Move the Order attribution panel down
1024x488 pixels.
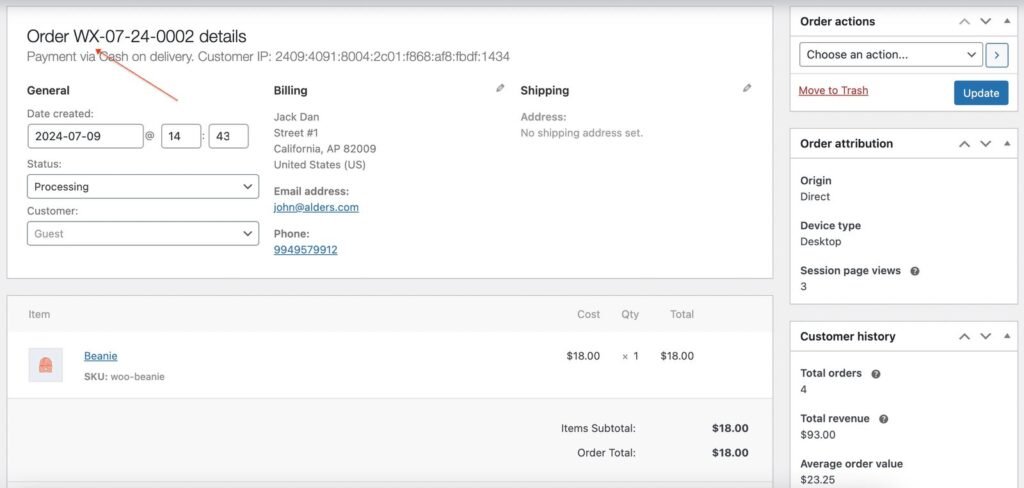point(985,144)
